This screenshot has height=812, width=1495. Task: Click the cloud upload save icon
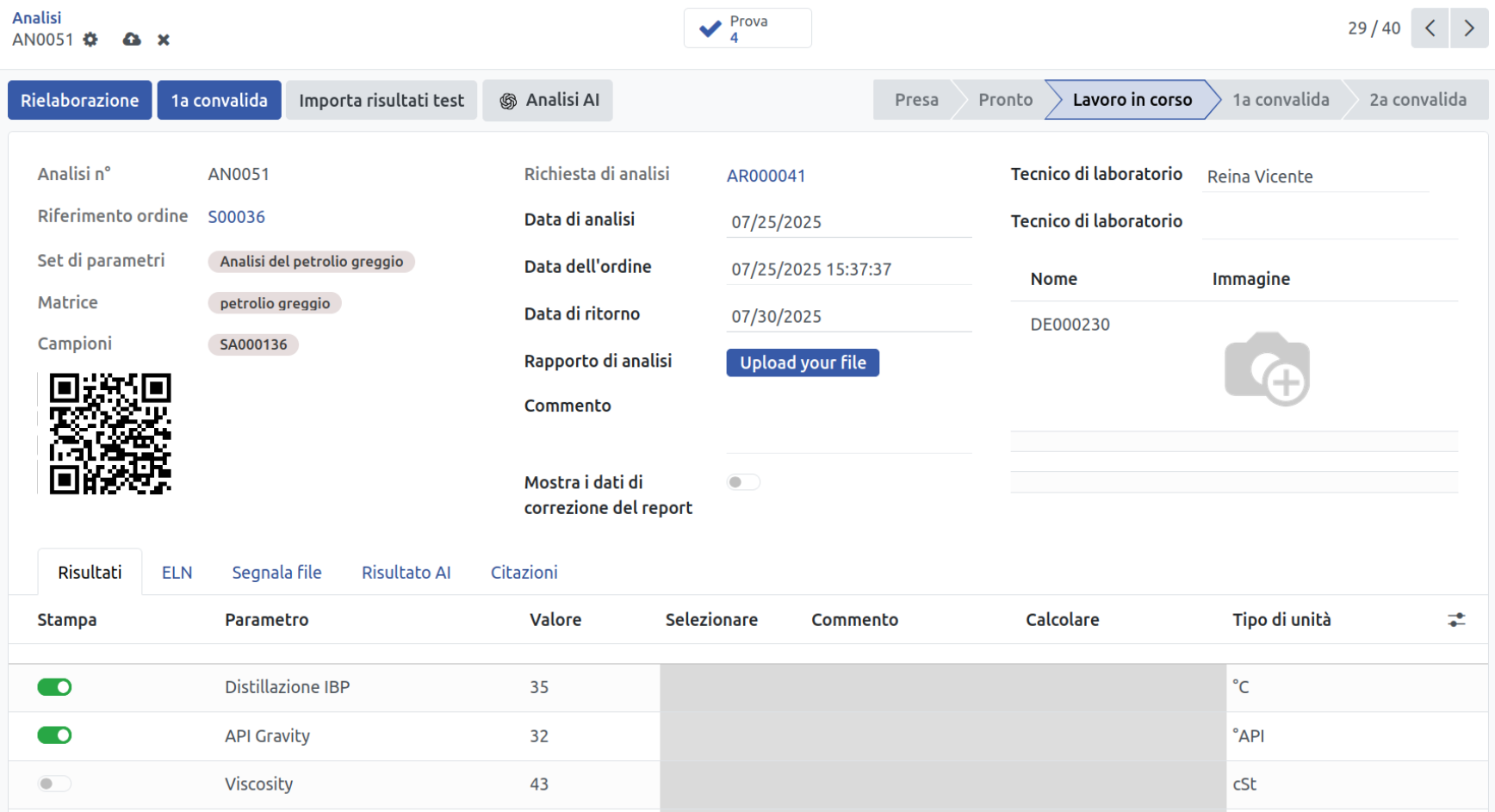[132, 40]
